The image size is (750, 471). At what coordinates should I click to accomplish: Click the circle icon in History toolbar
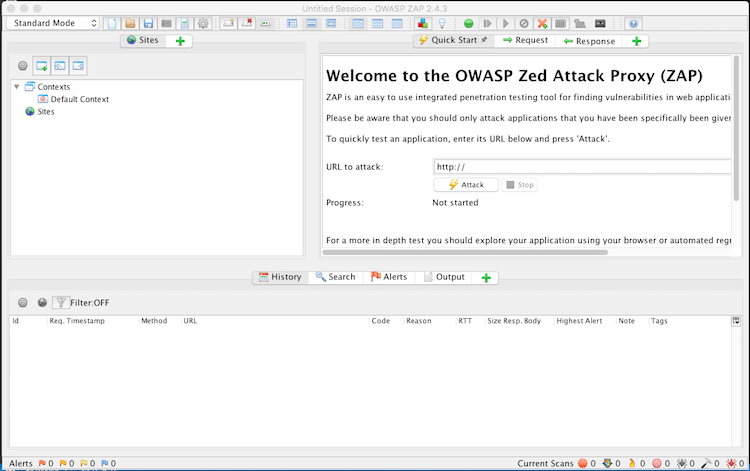pos(22,302)
